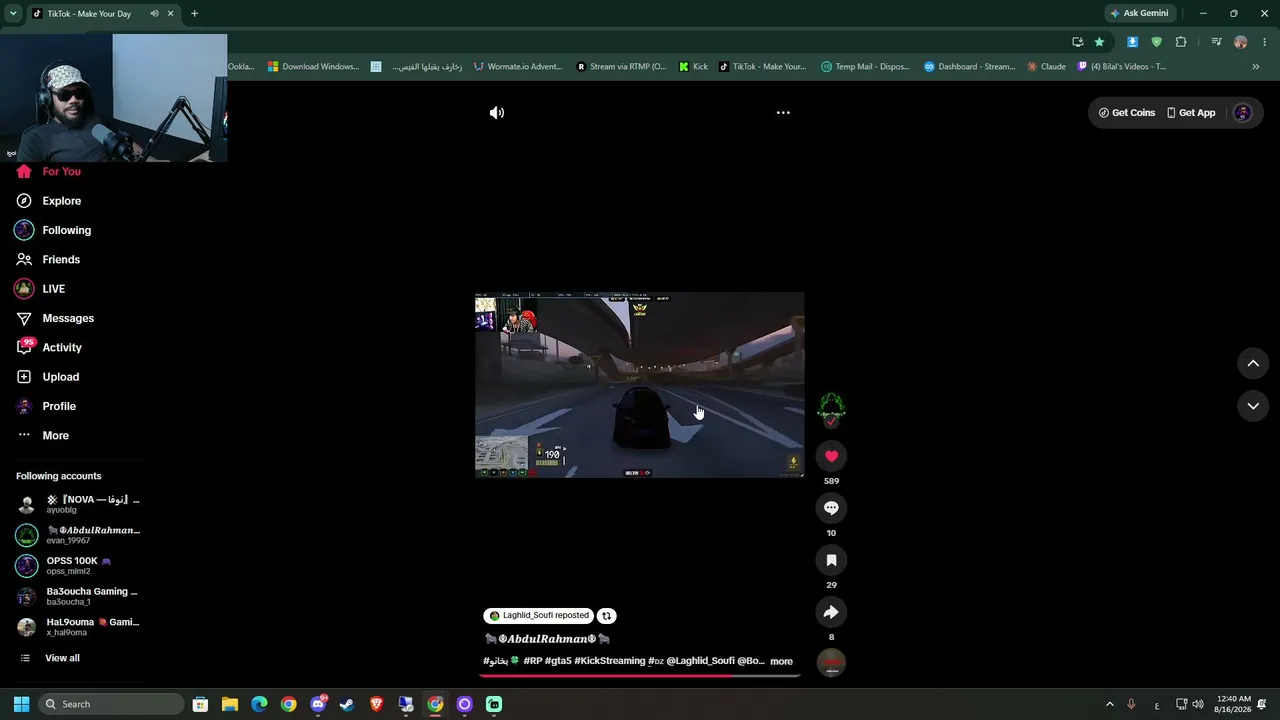This screenshot has height=720, width=1280.
Task: Open File Explorer from the taskbar
Action: tap(229, 704)
